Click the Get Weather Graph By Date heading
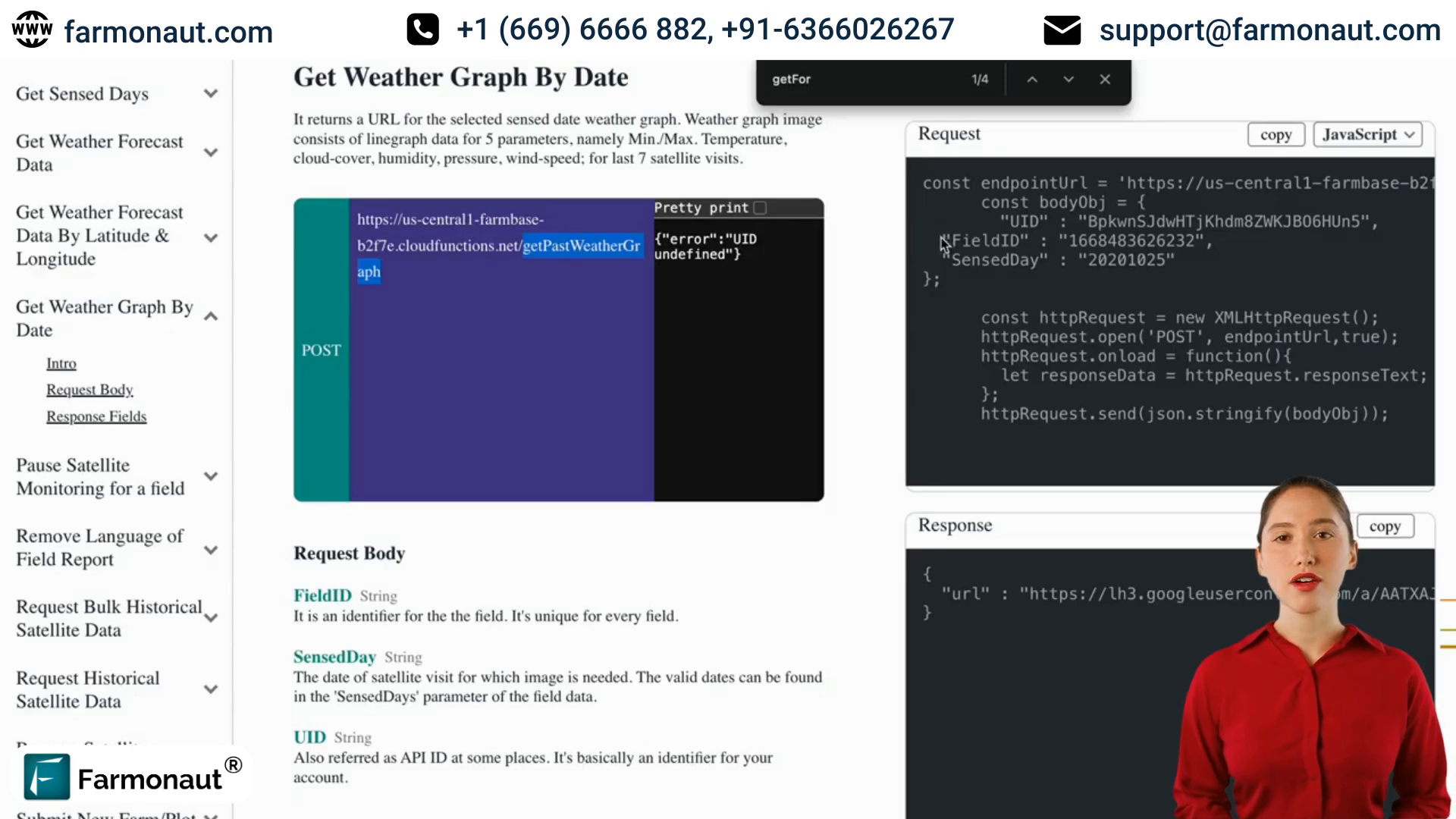Screen dimensions: 1456x819 coord(460,77)
